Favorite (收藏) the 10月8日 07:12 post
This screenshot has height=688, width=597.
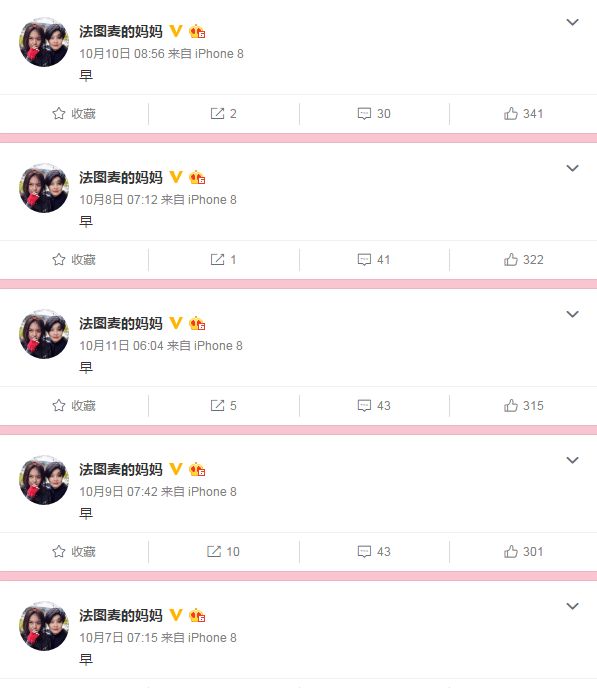coord(74,260)
